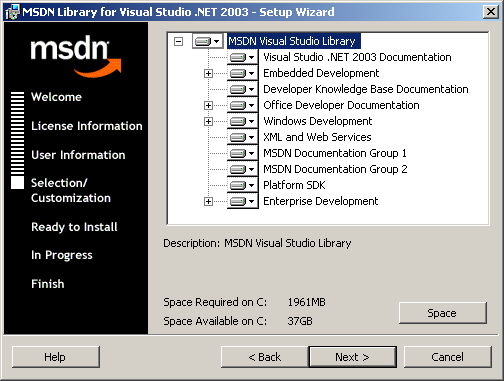
Task: Go back with the < Back button
Action: click(265, 357)
